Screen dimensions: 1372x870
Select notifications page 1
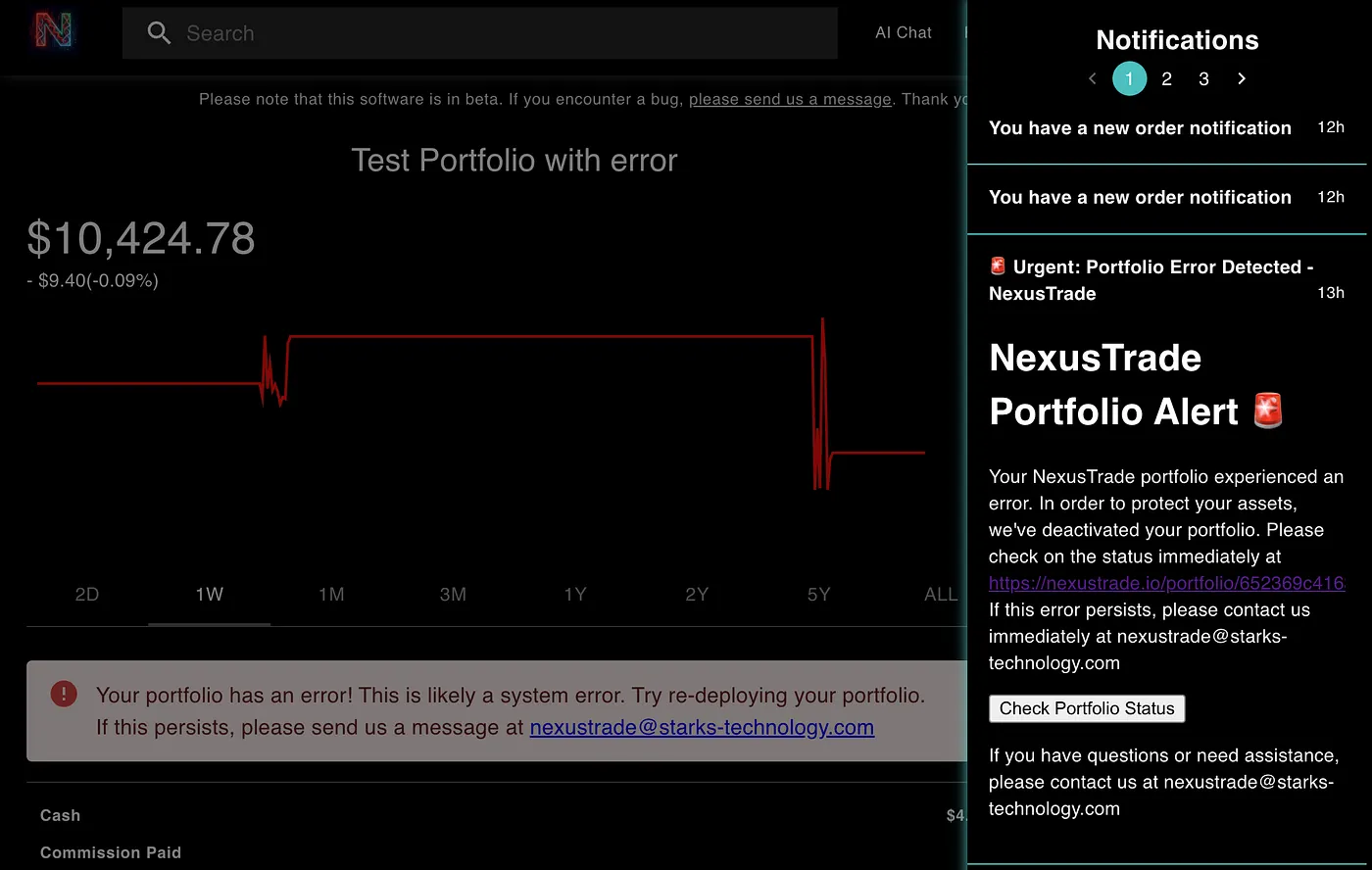pyautogui.click(x=1129, y=78)
